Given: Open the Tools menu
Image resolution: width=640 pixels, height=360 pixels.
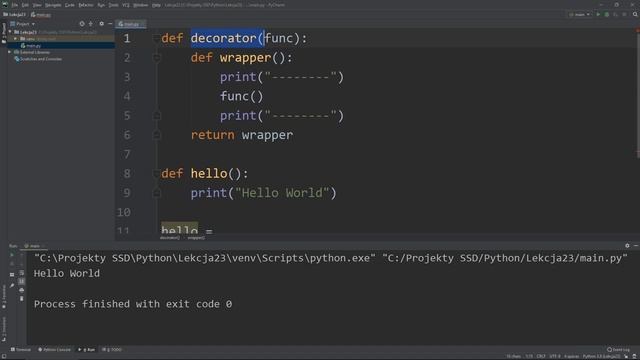Looking at the screenshot, I should tap(113, 5).
